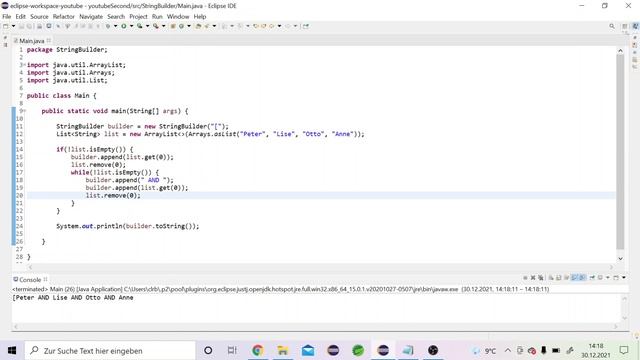Click the Open Perspective icon

point(625,26)
